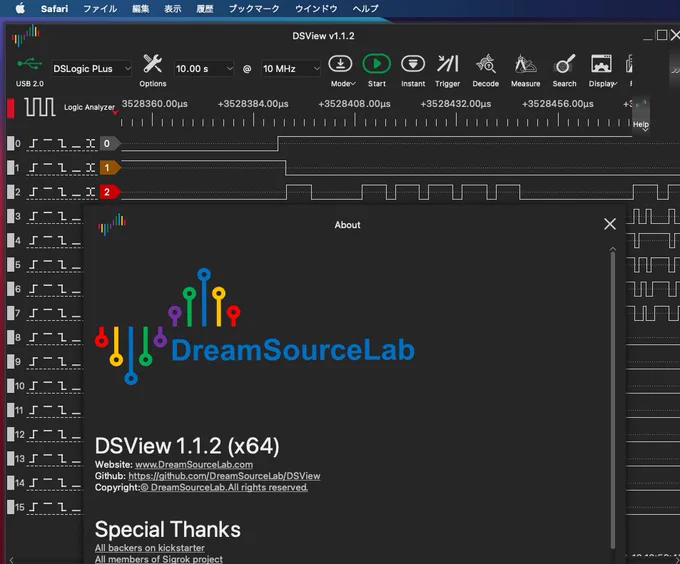Open the Measure panel
This screenshot has height=564, width=680.
pos(526,71)
